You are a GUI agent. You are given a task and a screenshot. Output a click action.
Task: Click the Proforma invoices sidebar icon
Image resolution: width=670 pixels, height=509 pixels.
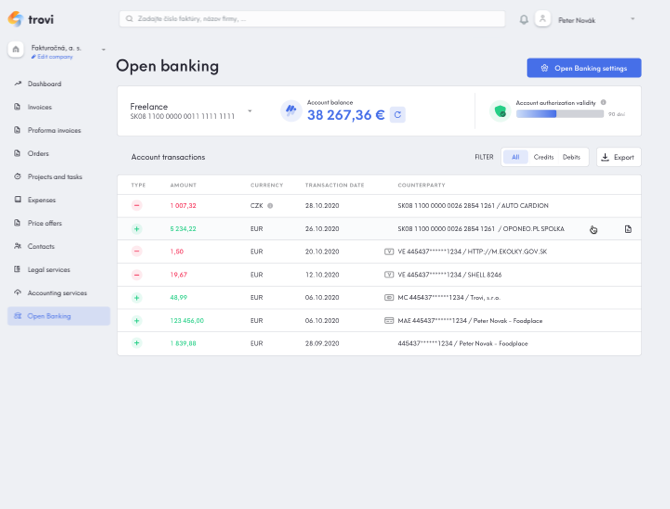[18, 129]
